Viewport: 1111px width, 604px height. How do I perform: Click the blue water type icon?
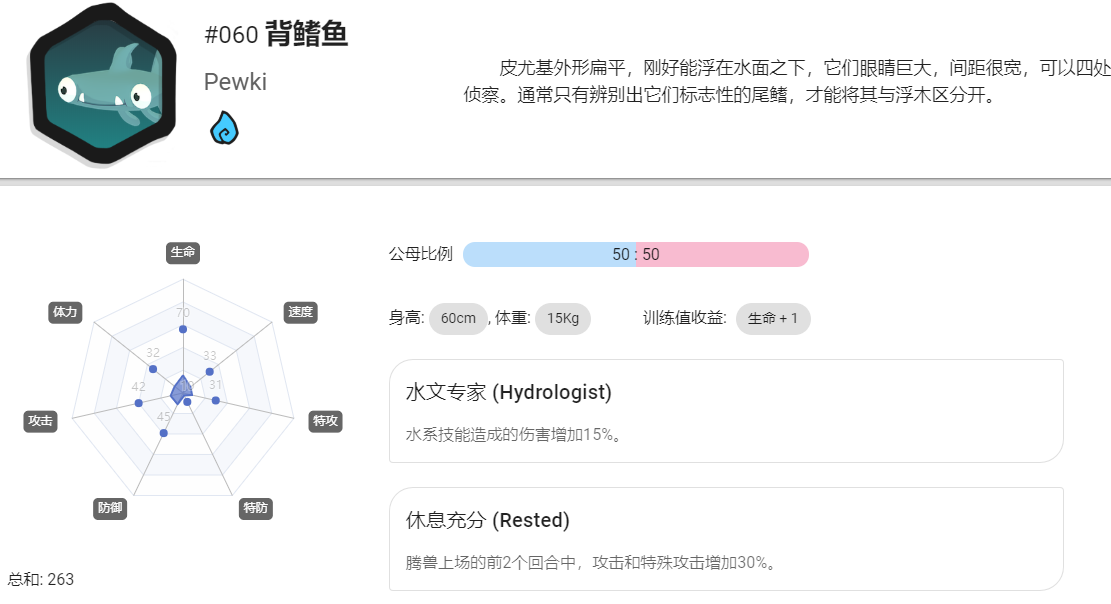click(x=224, y=128)
